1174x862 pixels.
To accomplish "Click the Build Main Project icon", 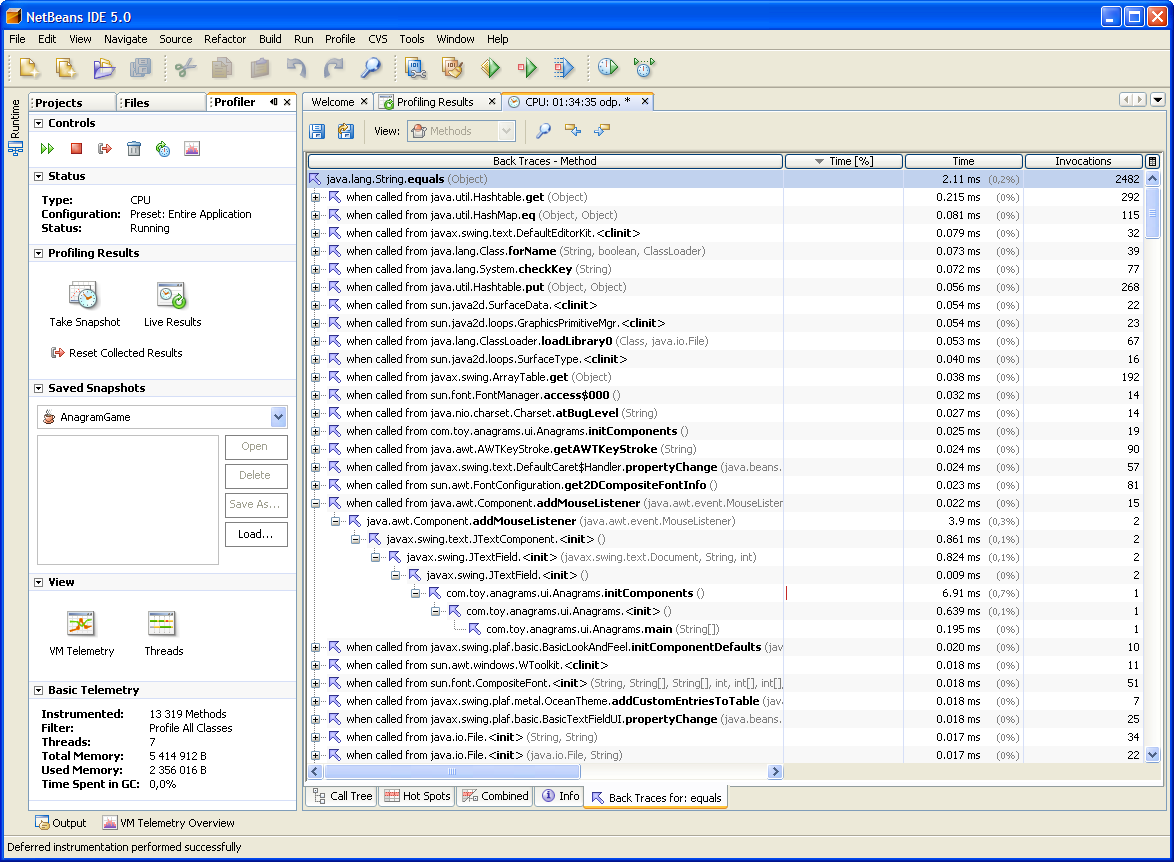I will 416,68.
